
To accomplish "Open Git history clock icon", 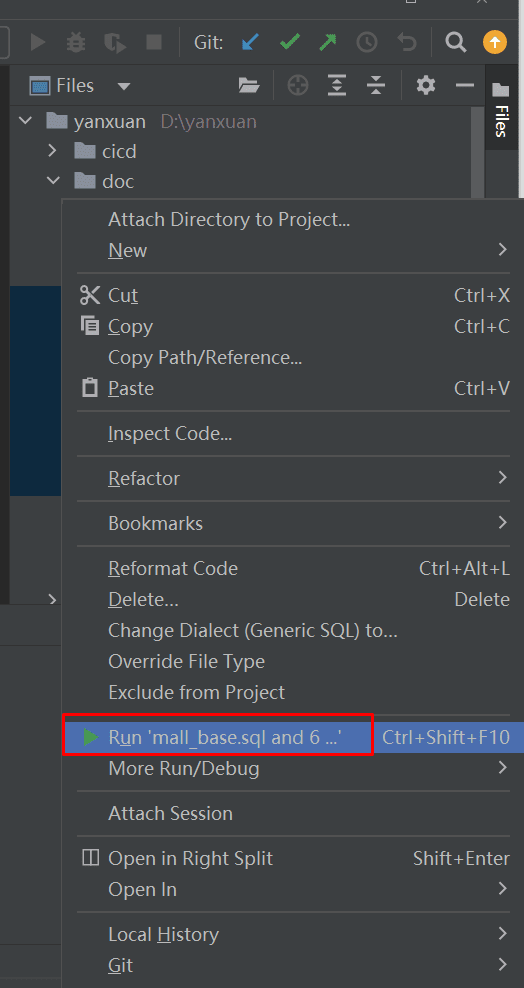I will click(x=367, y=43).
